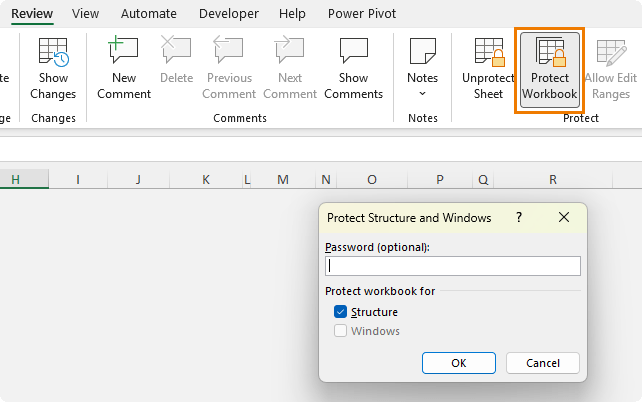Click the Protect Workbook button
The width and height of the screenshot is (642, 402).
point(549,70)
